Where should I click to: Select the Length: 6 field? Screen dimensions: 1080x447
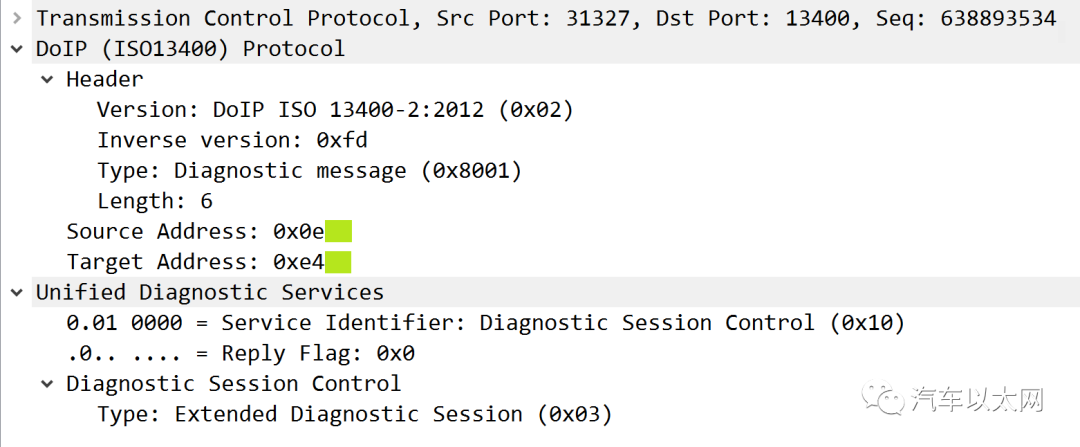pyautogui.click(x=155, y=201)
